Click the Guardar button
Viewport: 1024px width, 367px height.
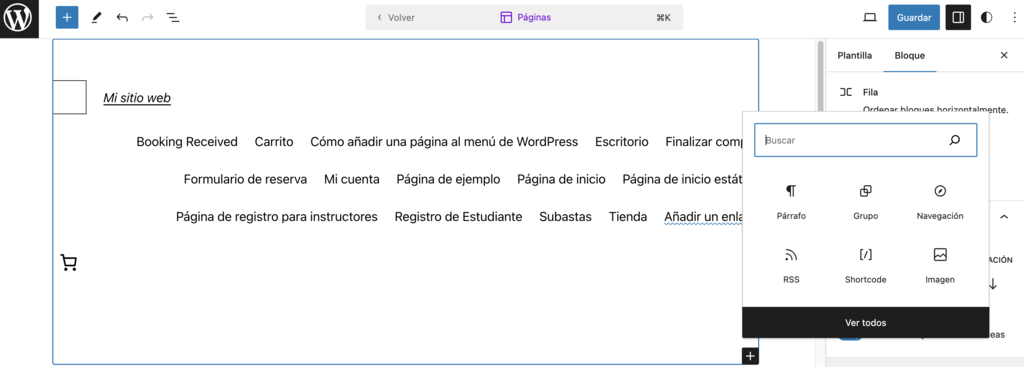click(x=914, y=18)
